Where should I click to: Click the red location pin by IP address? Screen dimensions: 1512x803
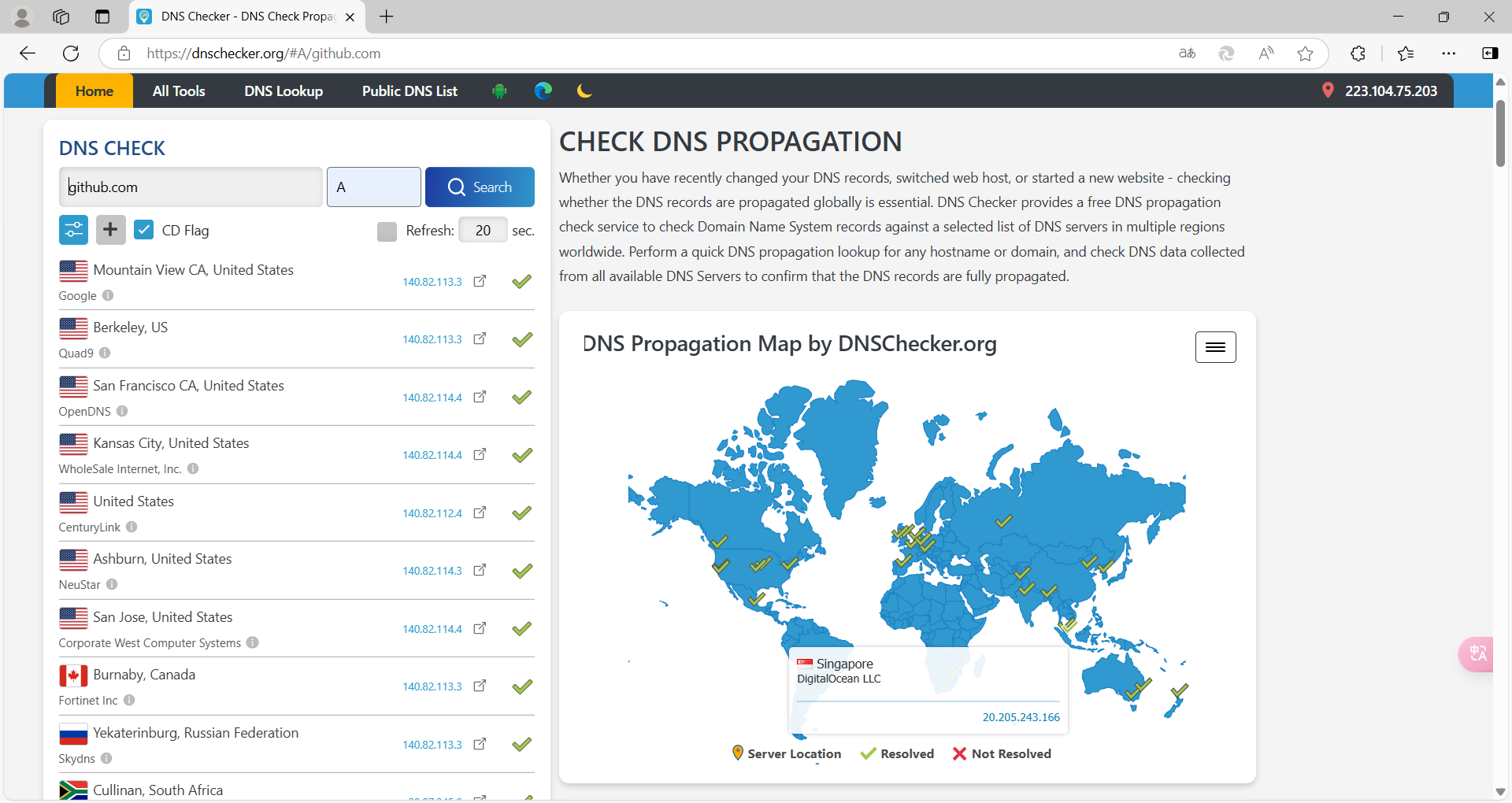tap(1328, 91)
